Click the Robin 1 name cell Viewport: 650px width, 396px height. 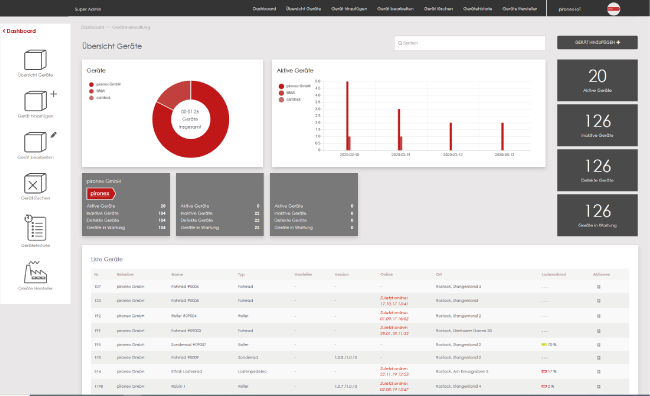[178, 386]
